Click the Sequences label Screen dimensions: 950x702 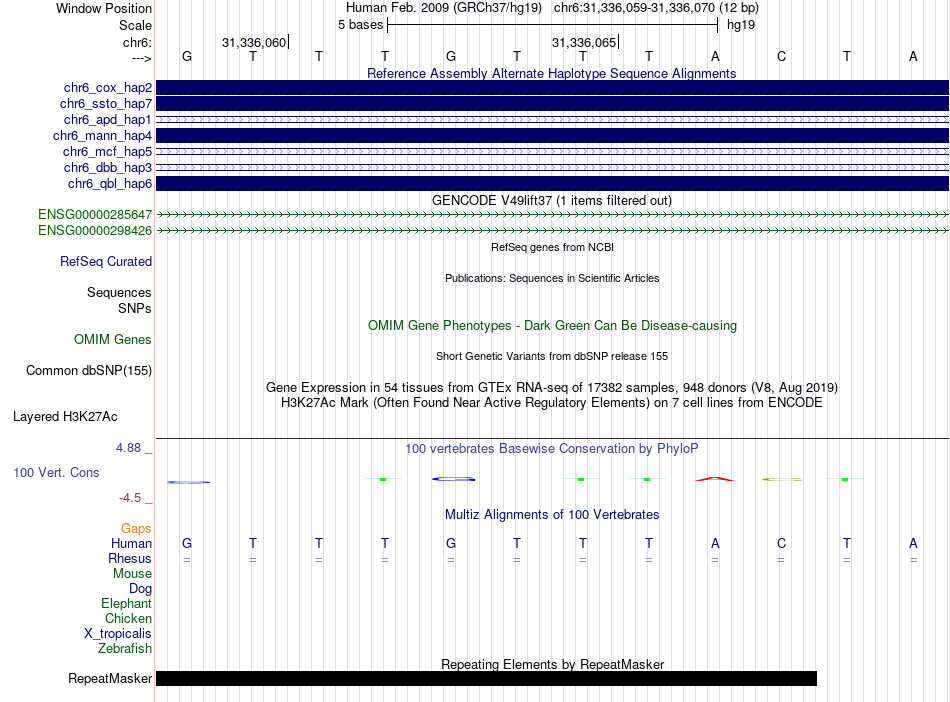(119, 293)
